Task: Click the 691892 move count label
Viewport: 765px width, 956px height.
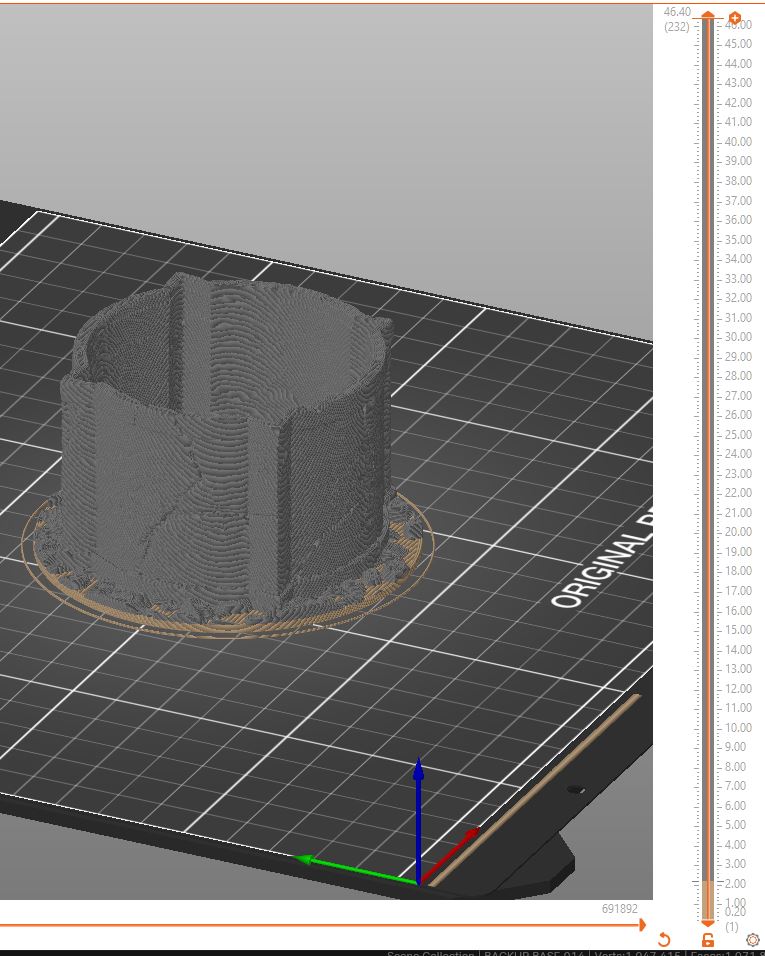Action: pos(619,909)
